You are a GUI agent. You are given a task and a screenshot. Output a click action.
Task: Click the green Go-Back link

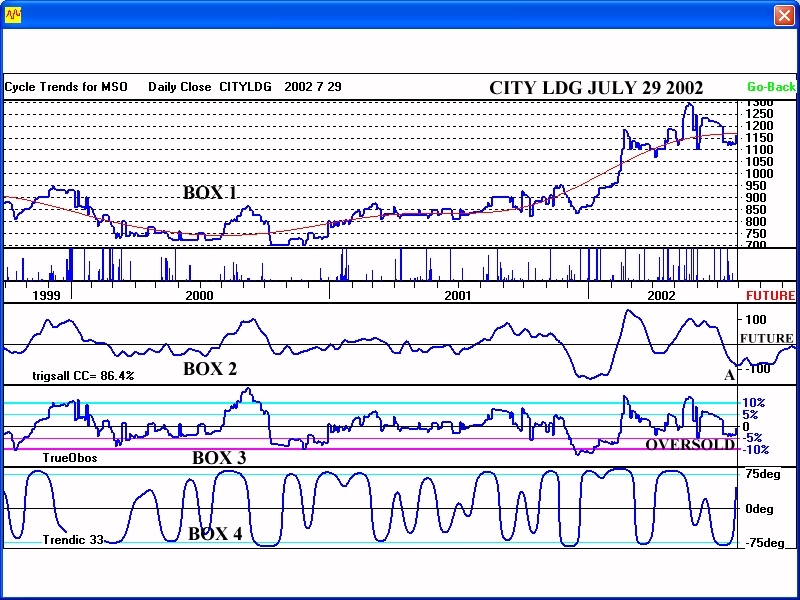(771, 87)
